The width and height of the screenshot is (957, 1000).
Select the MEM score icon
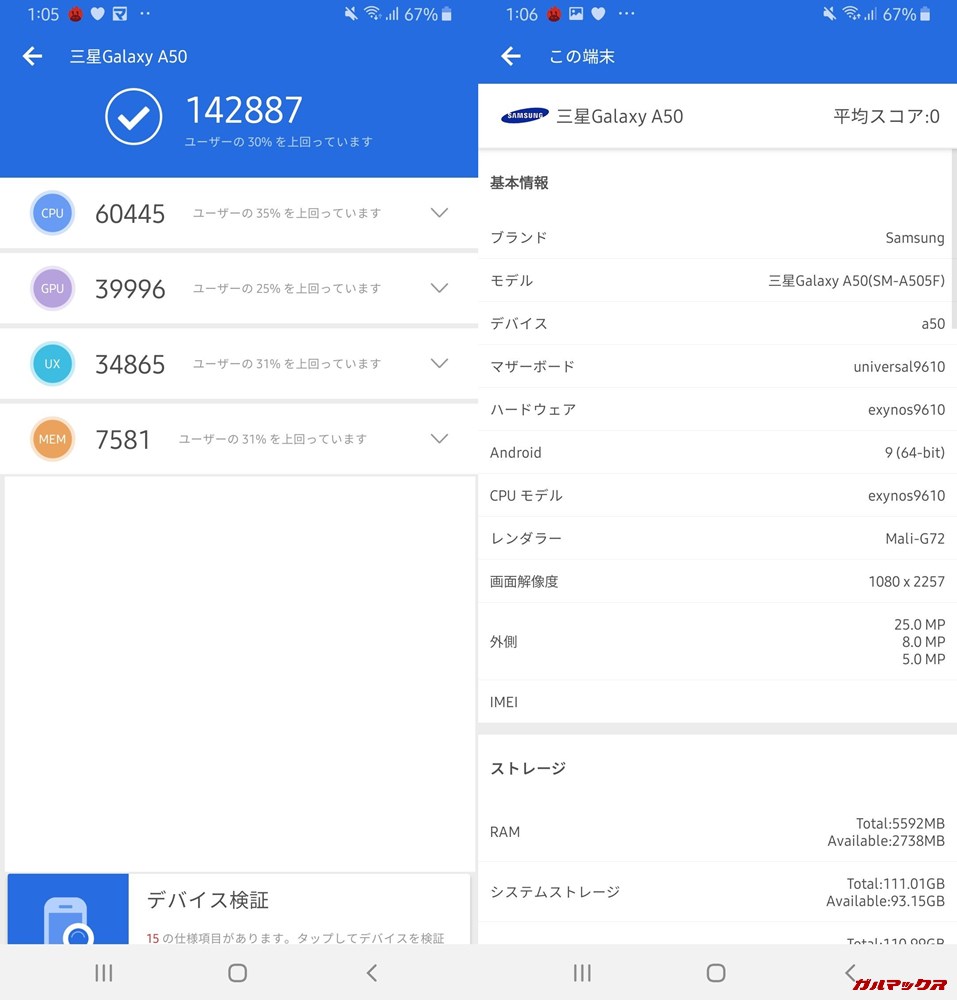pos(52,438)
